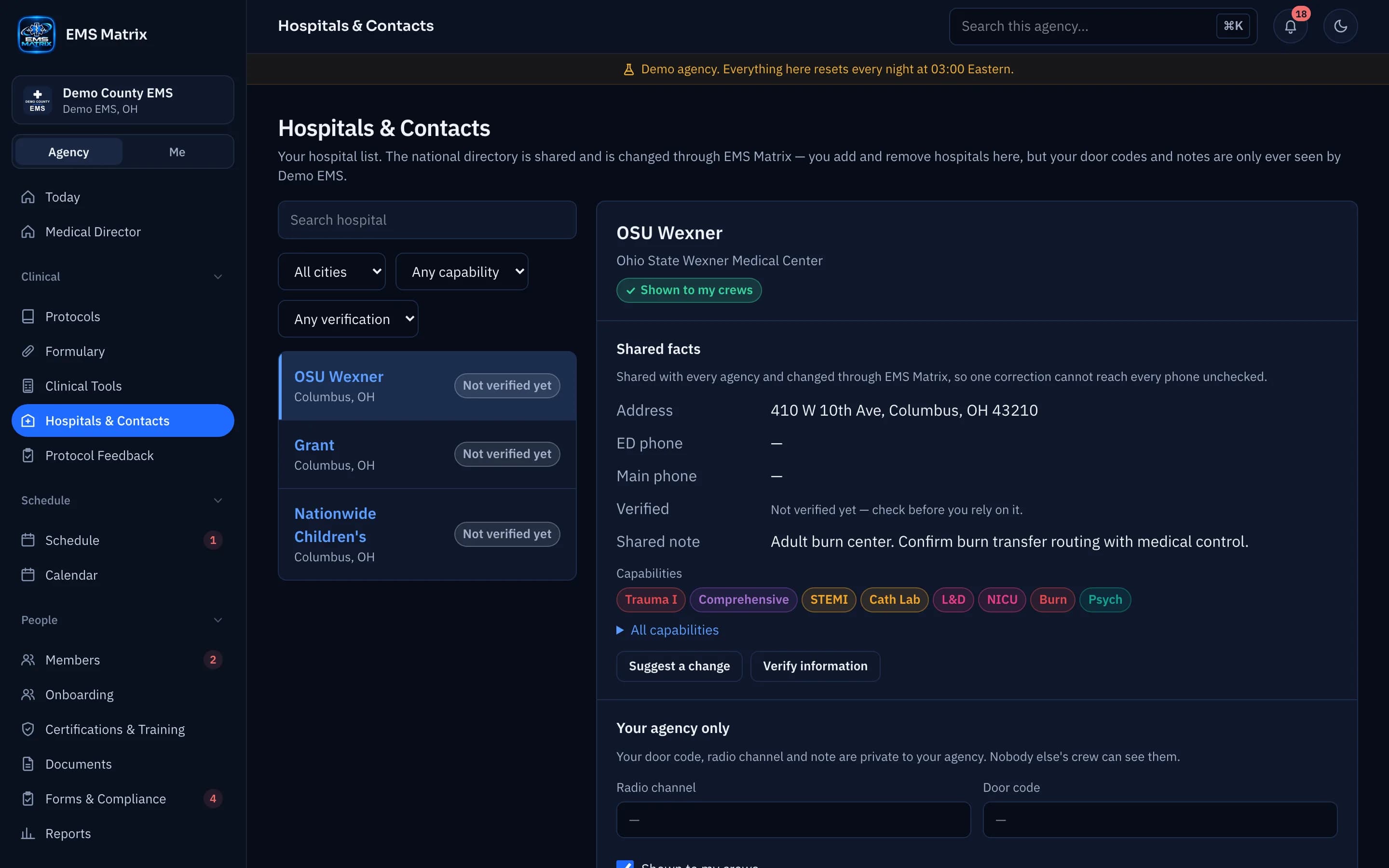Click the Burn capability tag
The width and height of the screenshot is (1389, 868).
pyautogui.click(x=1053, y=599)
